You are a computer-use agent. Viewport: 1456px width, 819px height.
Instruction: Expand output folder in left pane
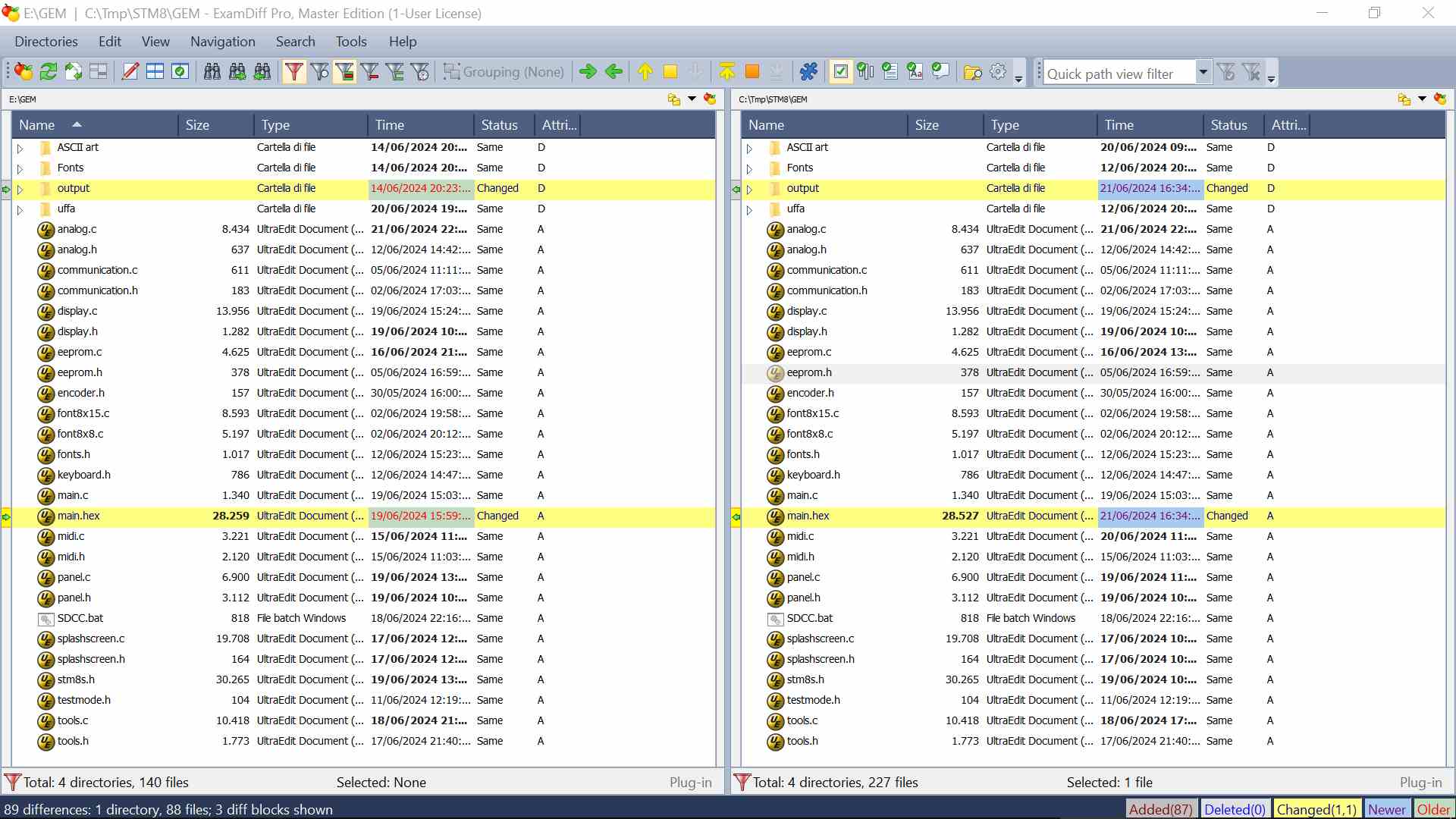click(20, 190)
